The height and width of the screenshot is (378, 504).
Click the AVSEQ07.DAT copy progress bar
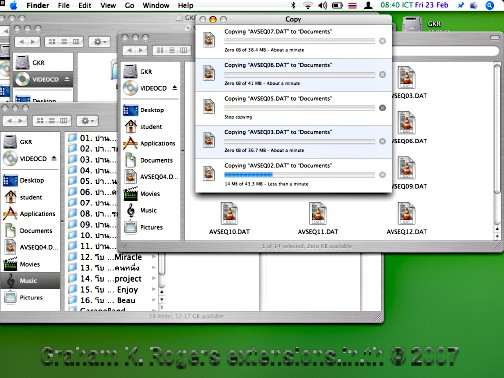click(300, 41)
